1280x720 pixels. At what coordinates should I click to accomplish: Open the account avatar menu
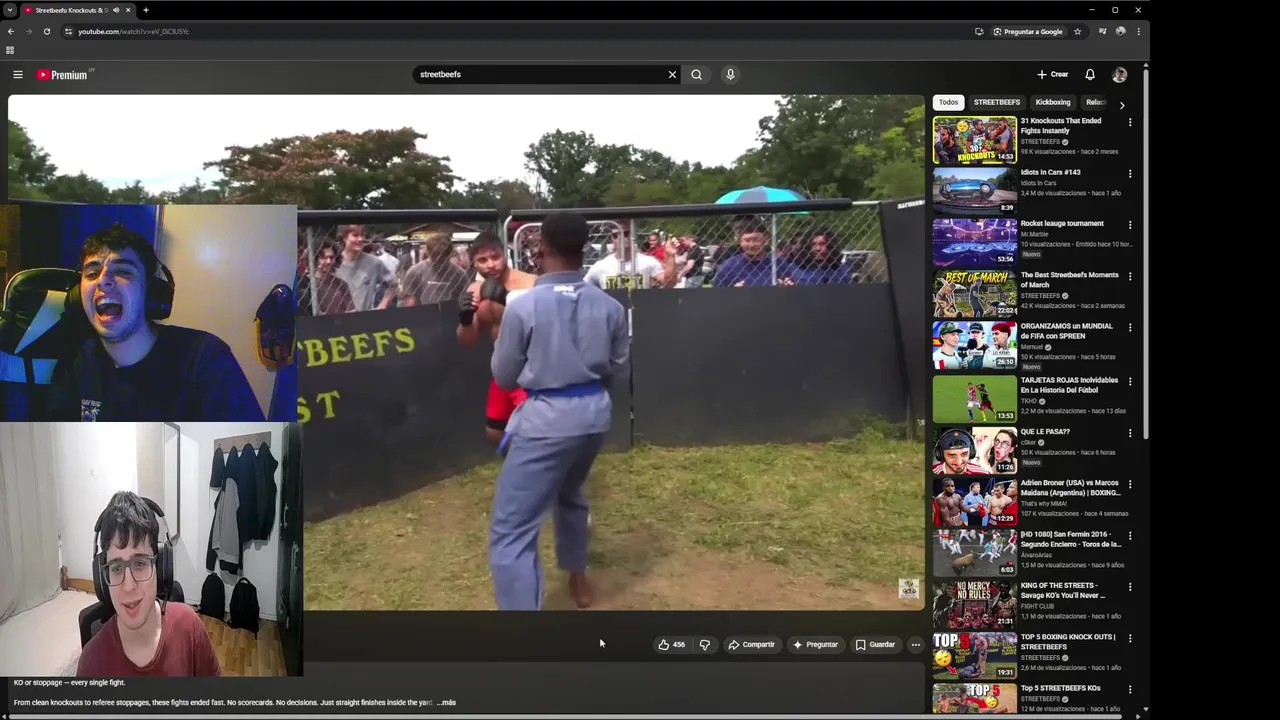pos(1119,74)
